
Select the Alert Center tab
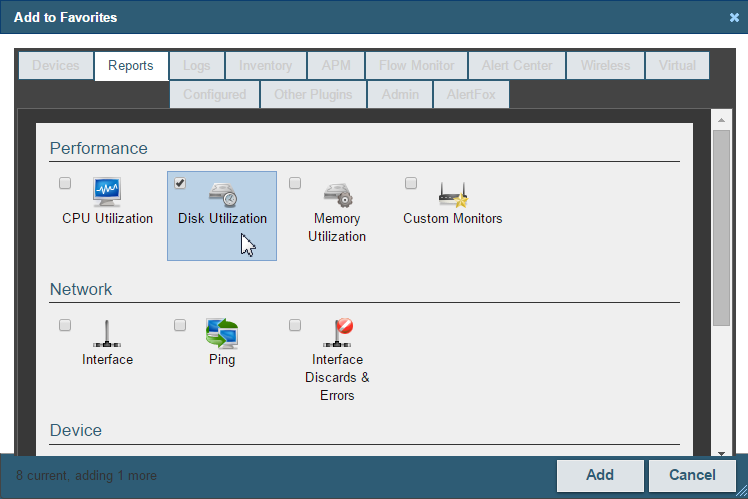(x=517, y=66)
